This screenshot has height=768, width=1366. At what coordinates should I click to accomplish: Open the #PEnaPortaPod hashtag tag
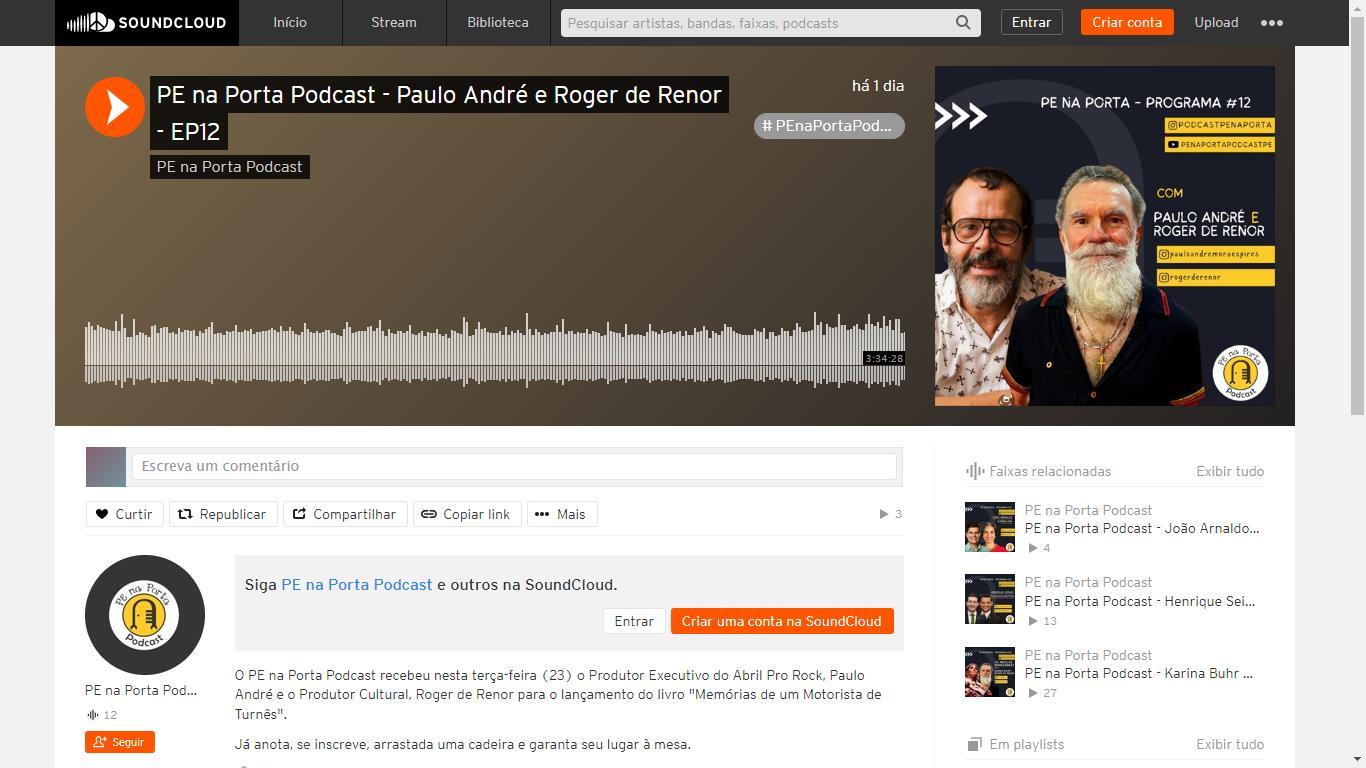tap(829, 126)
